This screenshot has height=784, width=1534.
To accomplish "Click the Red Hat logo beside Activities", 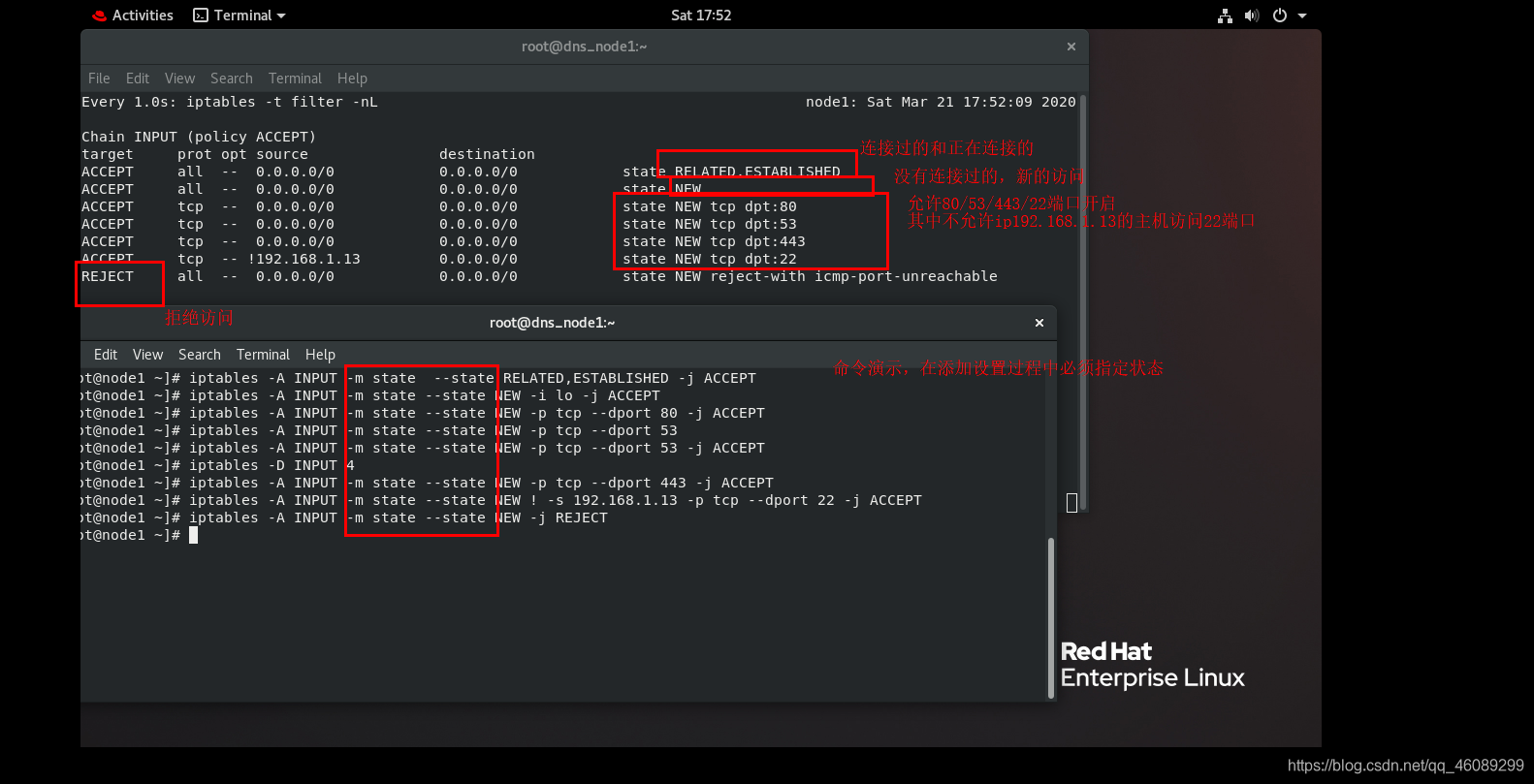I will 99,16.
